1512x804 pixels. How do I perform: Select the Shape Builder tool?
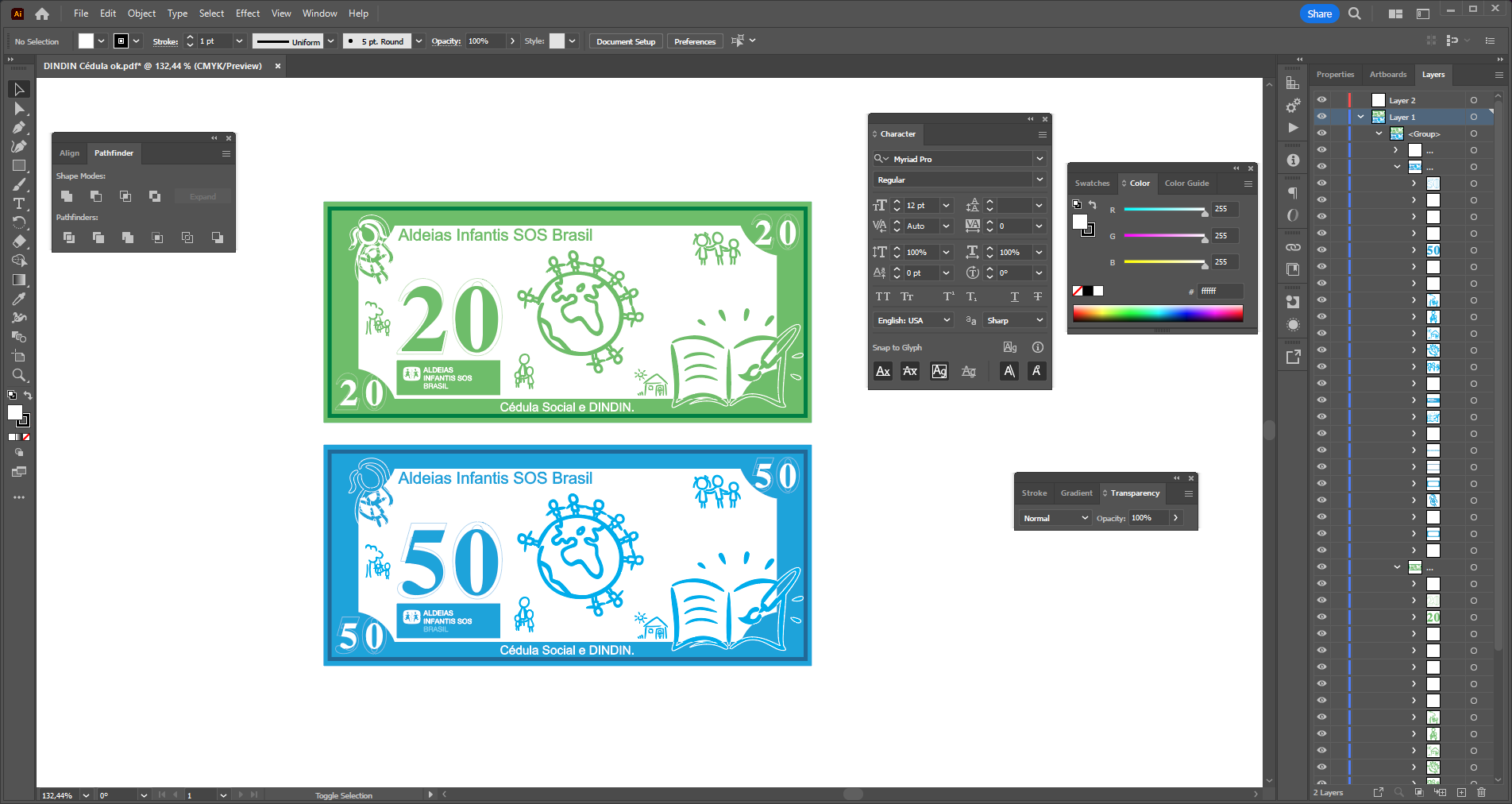pos(19,261)
